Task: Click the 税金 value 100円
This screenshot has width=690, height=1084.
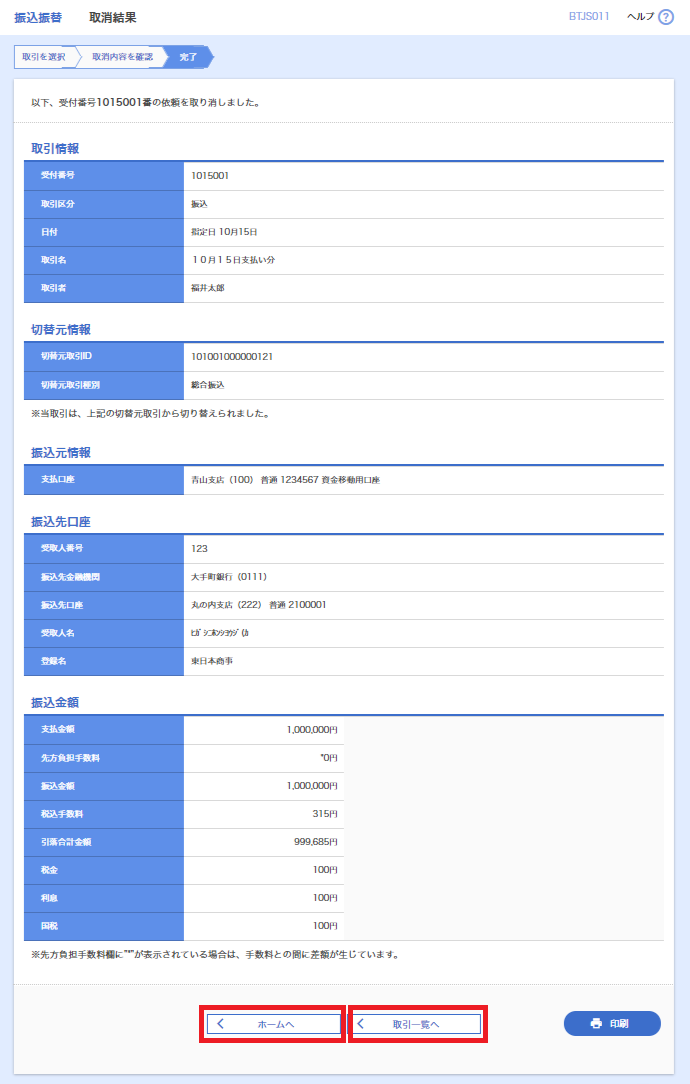Action: [x=325, y=870]
